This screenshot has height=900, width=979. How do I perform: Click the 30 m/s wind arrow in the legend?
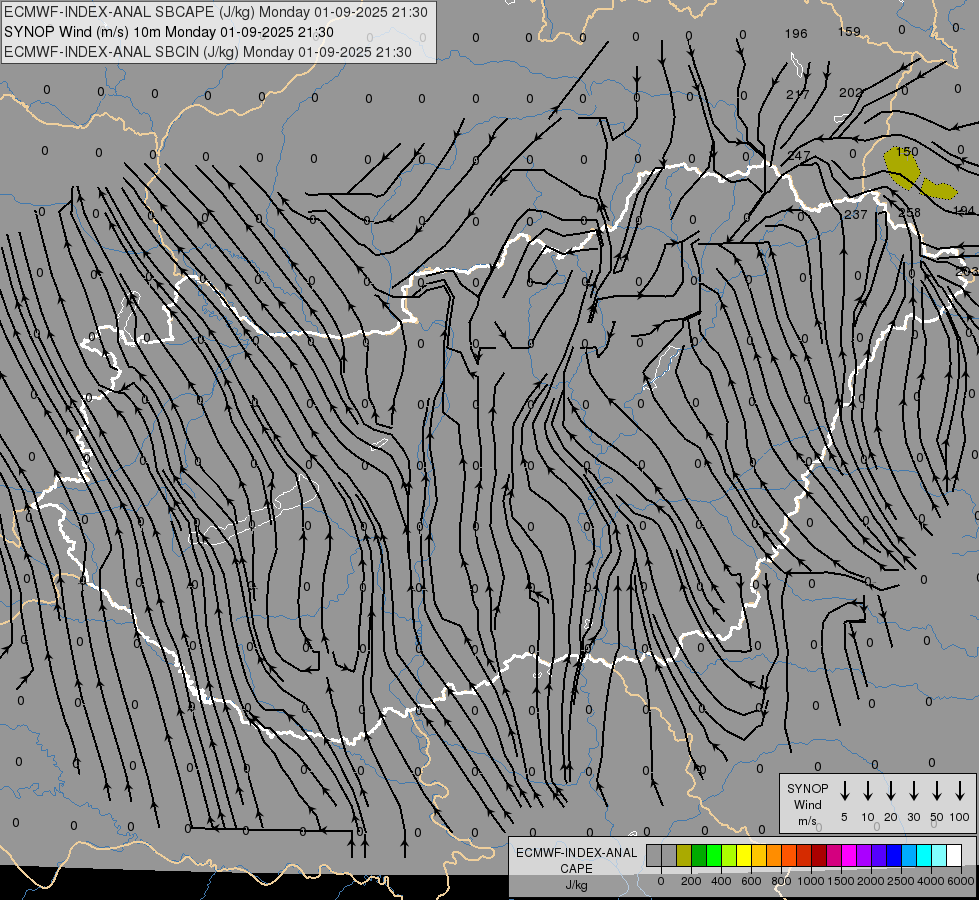point(913,791)
